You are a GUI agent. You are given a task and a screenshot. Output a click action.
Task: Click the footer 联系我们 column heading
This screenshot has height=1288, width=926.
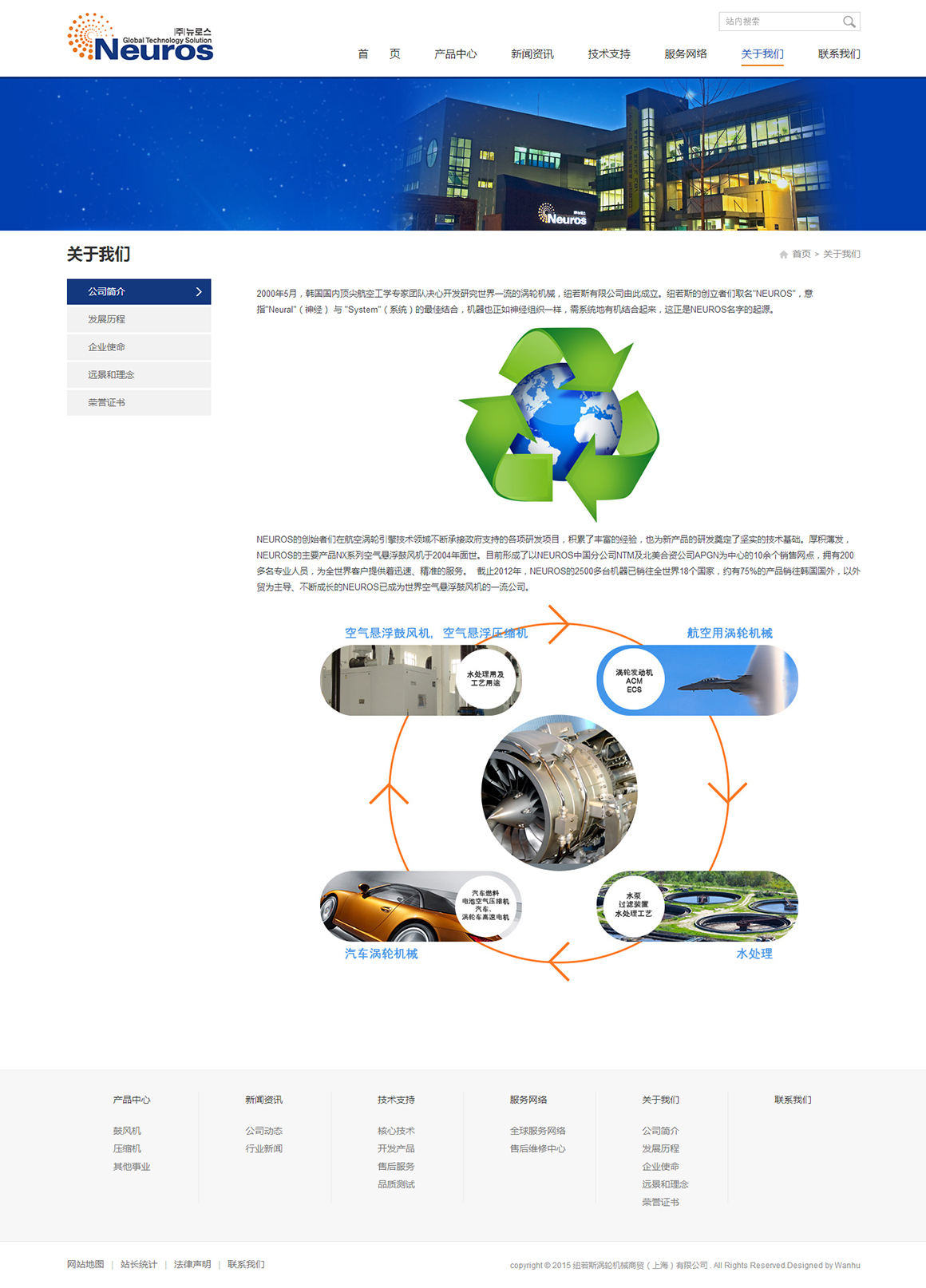(x=793, y=1100)
